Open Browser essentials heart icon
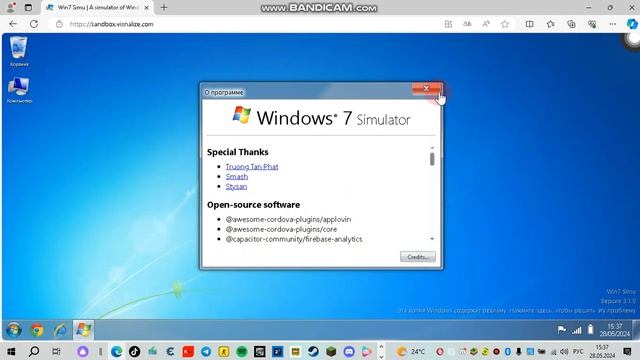The width and height of the screenshot is (640, 360). [x=592, y=24]
